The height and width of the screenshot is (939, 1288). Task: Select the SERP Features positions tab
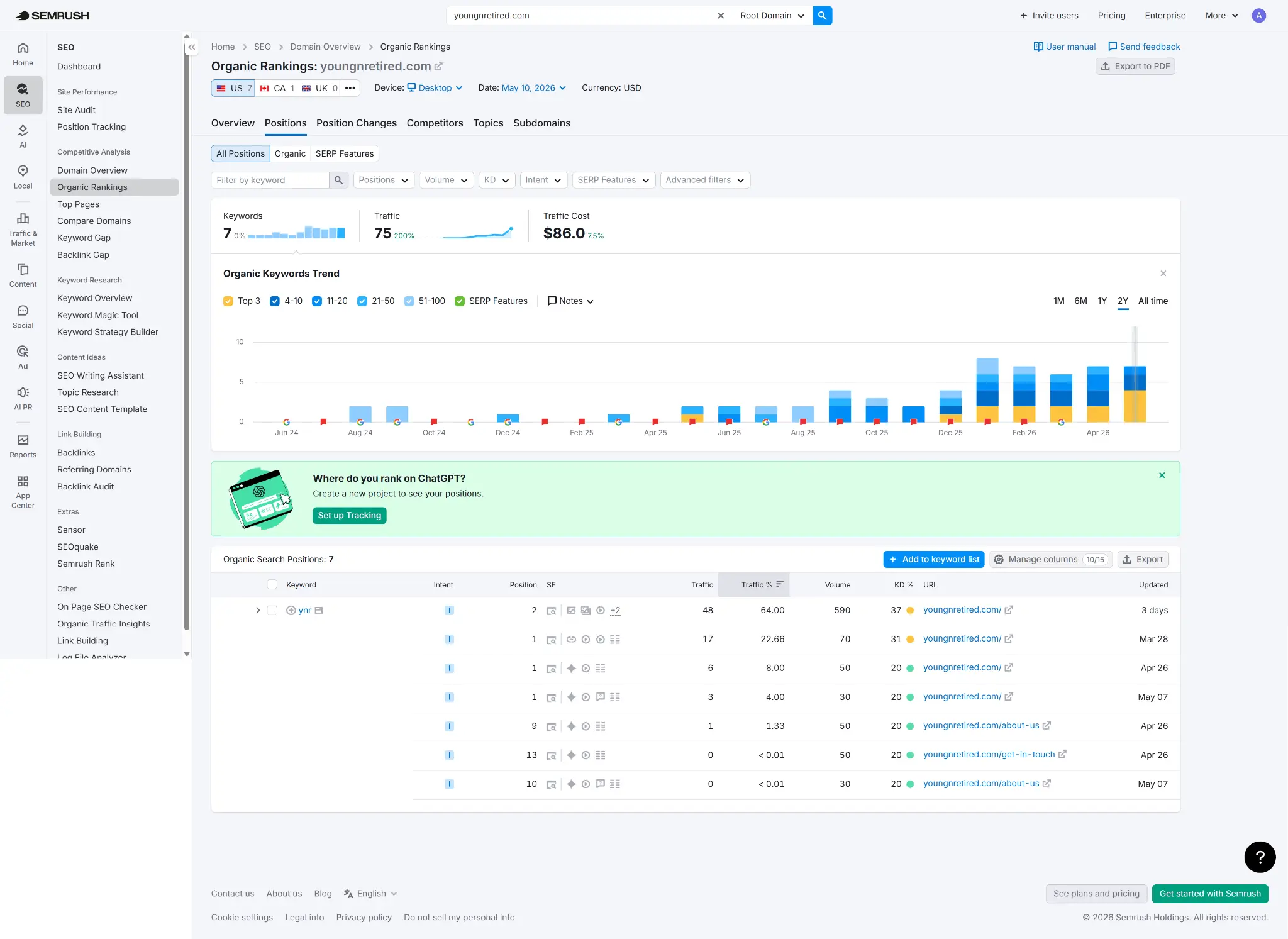click(x=345, y=153)
